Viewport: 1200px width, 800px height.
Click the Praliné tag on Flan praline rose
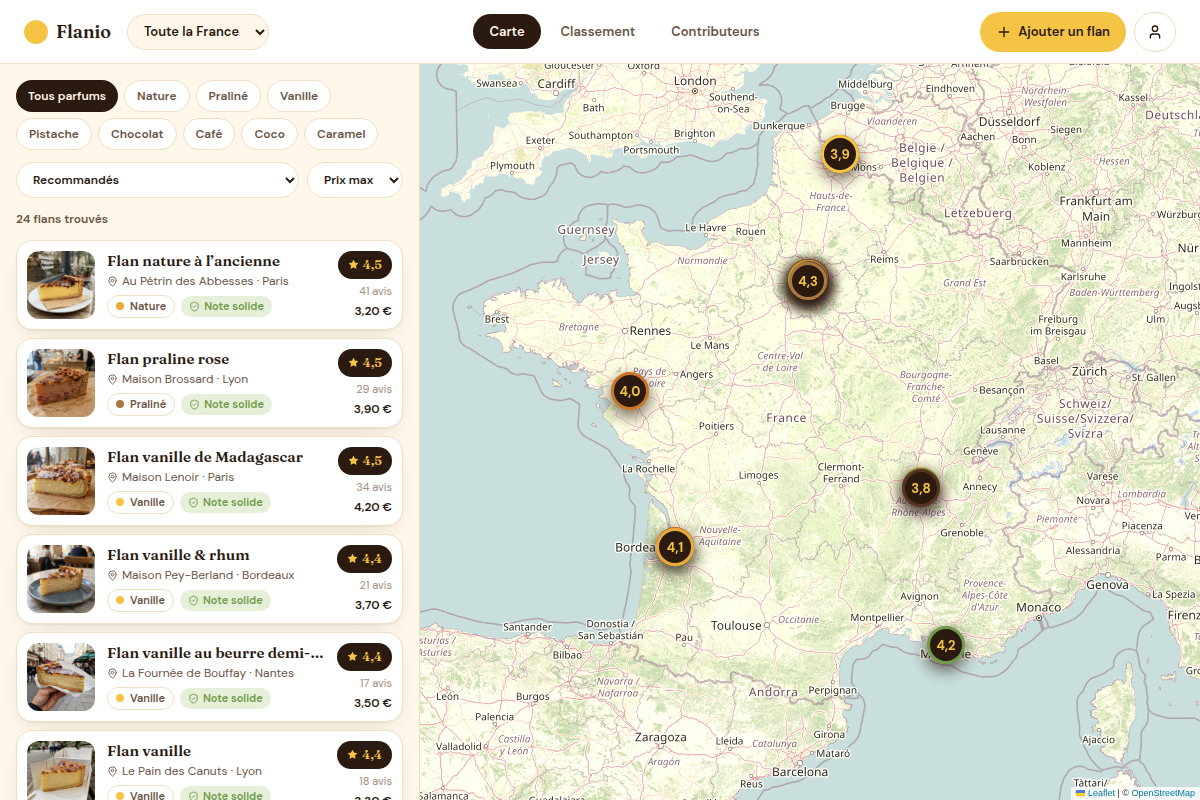point(141,405)
